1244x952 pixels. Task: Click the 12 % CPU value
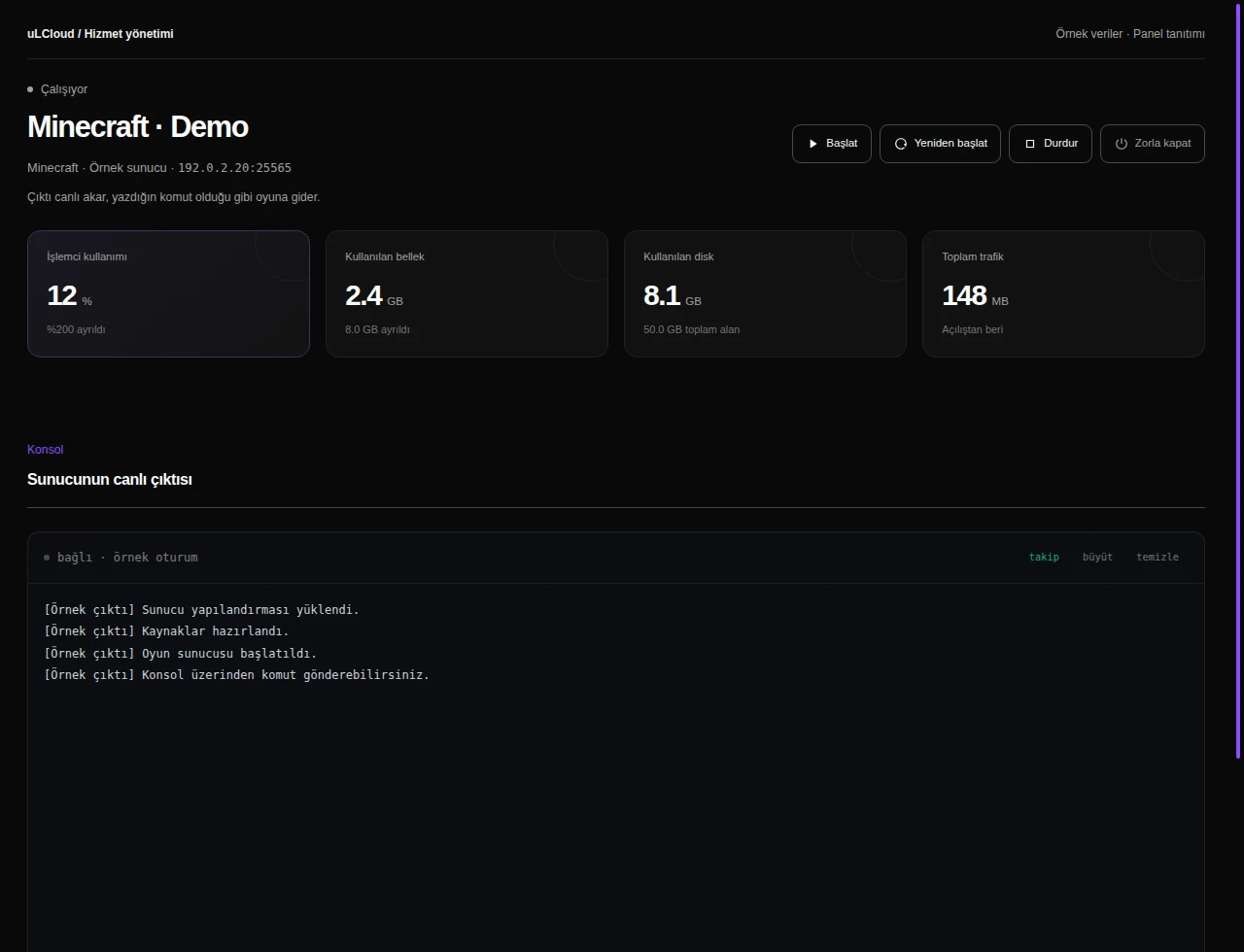coord(69,295)
